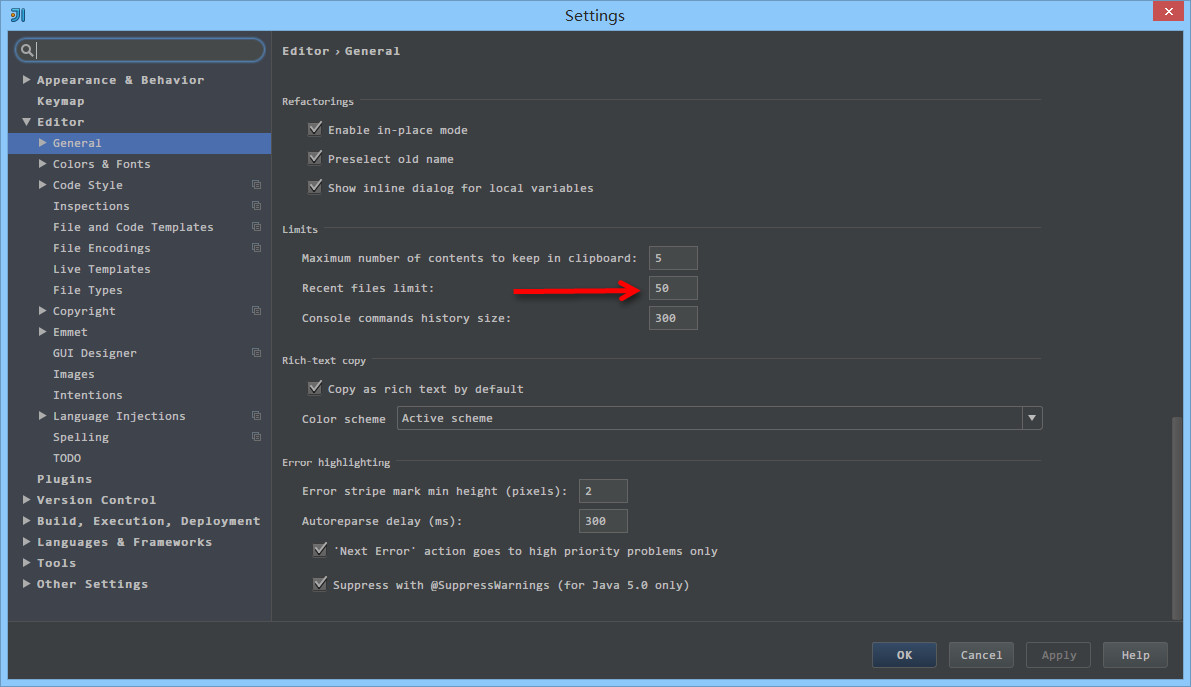This screenshot has height=687, width=1191.
Task: Click the IntelliJ logo in title bar
Action: point(17,14)
